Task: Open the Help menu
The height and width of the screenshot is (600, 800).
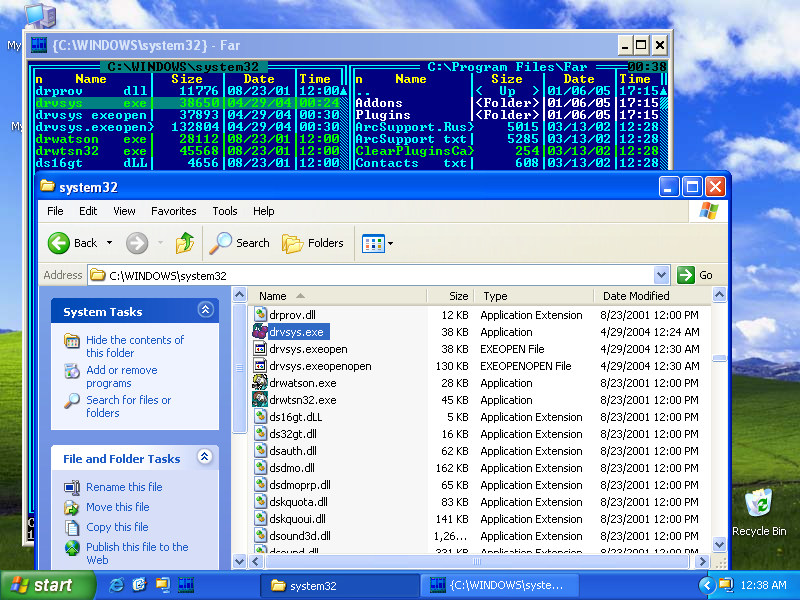Action: point(263,211)
